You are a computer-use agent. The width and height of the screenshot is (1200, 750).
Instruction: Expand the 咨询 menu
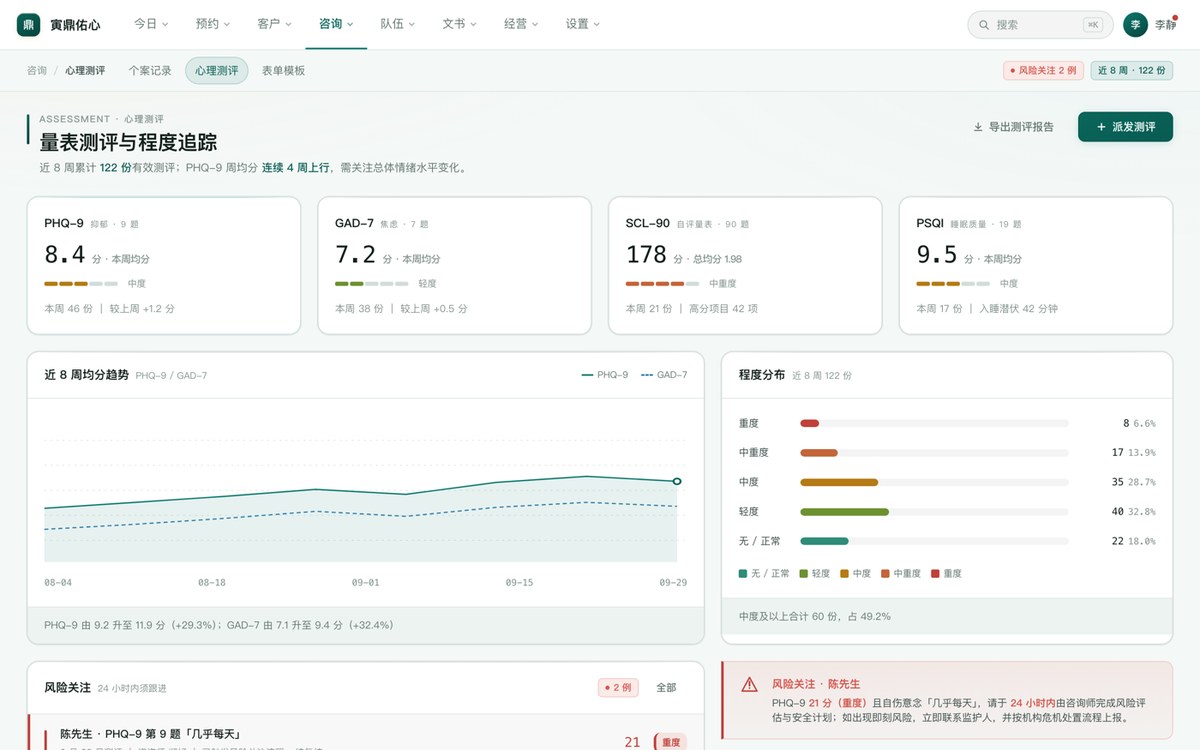click(x=336, y=24)
